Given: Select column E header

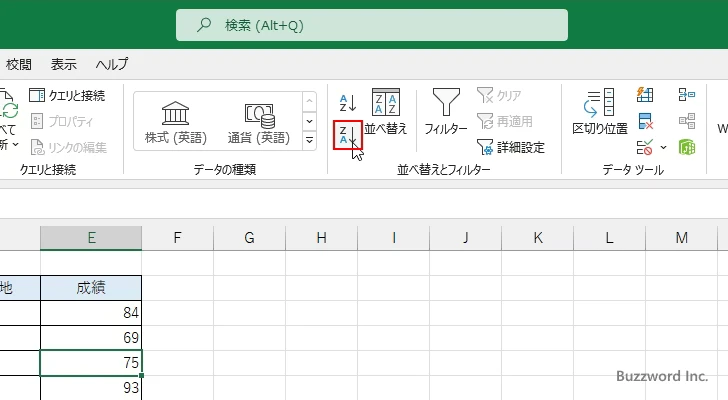Looking at the screenshot, I should (91, 238).
